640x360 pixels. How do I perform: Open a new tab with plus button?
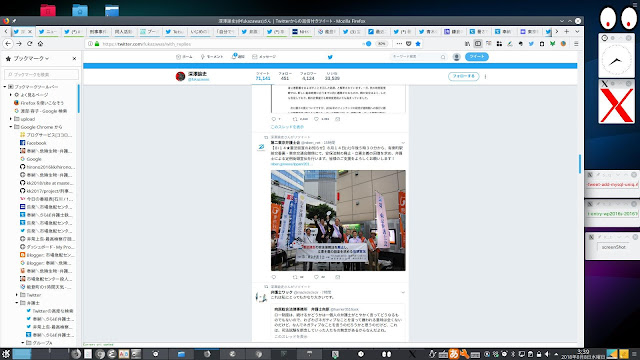(567, 31)
